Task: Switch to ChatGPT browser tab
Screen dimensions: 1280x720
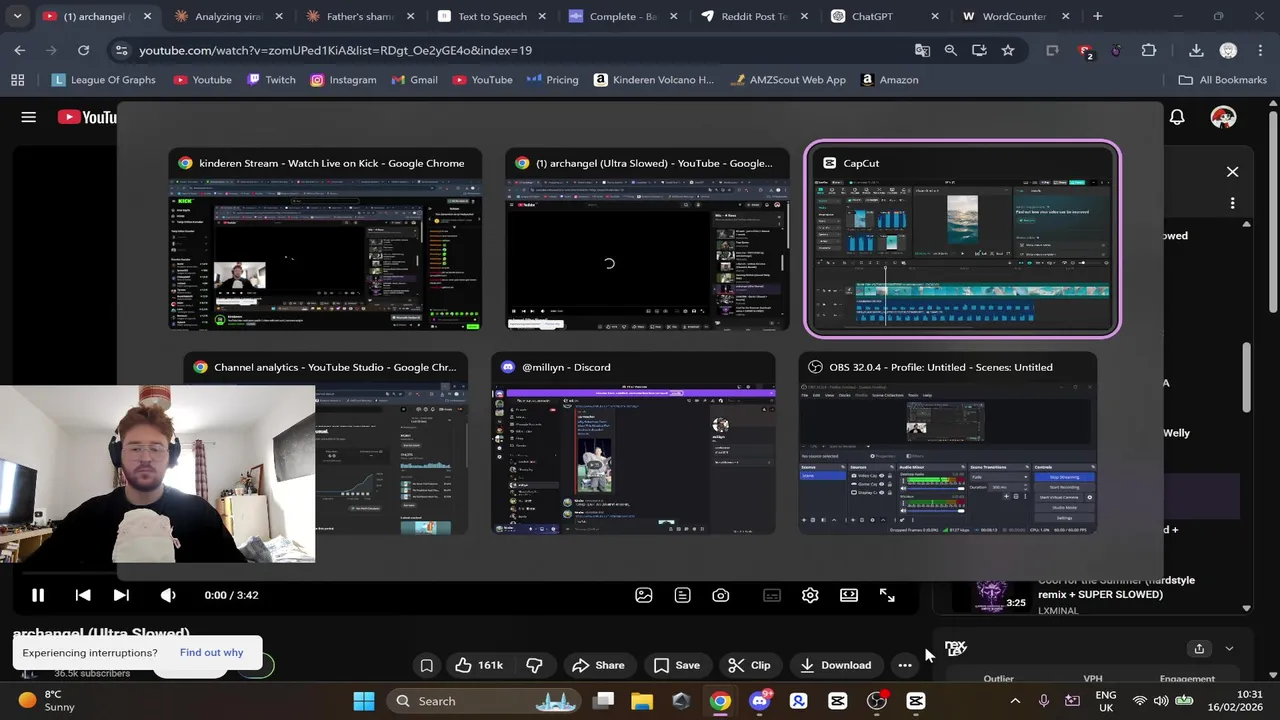Action: pyautogui.click(x=885, y=16)
